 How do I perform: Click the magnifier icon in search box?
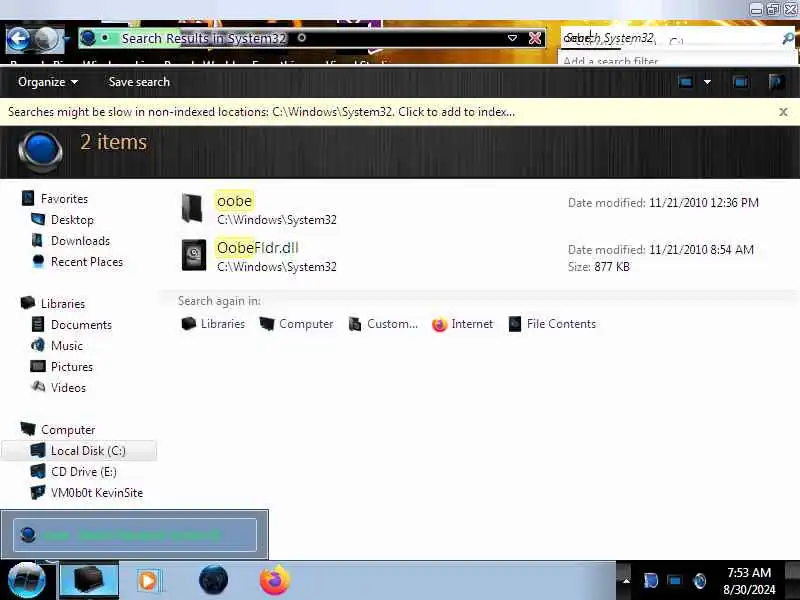(788, 38)
